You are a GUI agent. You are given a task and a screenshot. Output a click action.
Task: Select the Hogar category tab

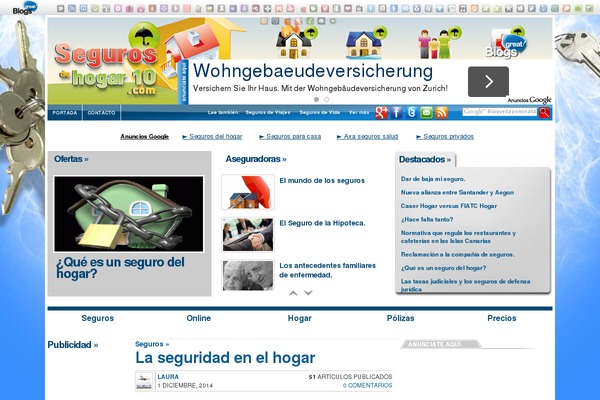click(x=300, y=318)
